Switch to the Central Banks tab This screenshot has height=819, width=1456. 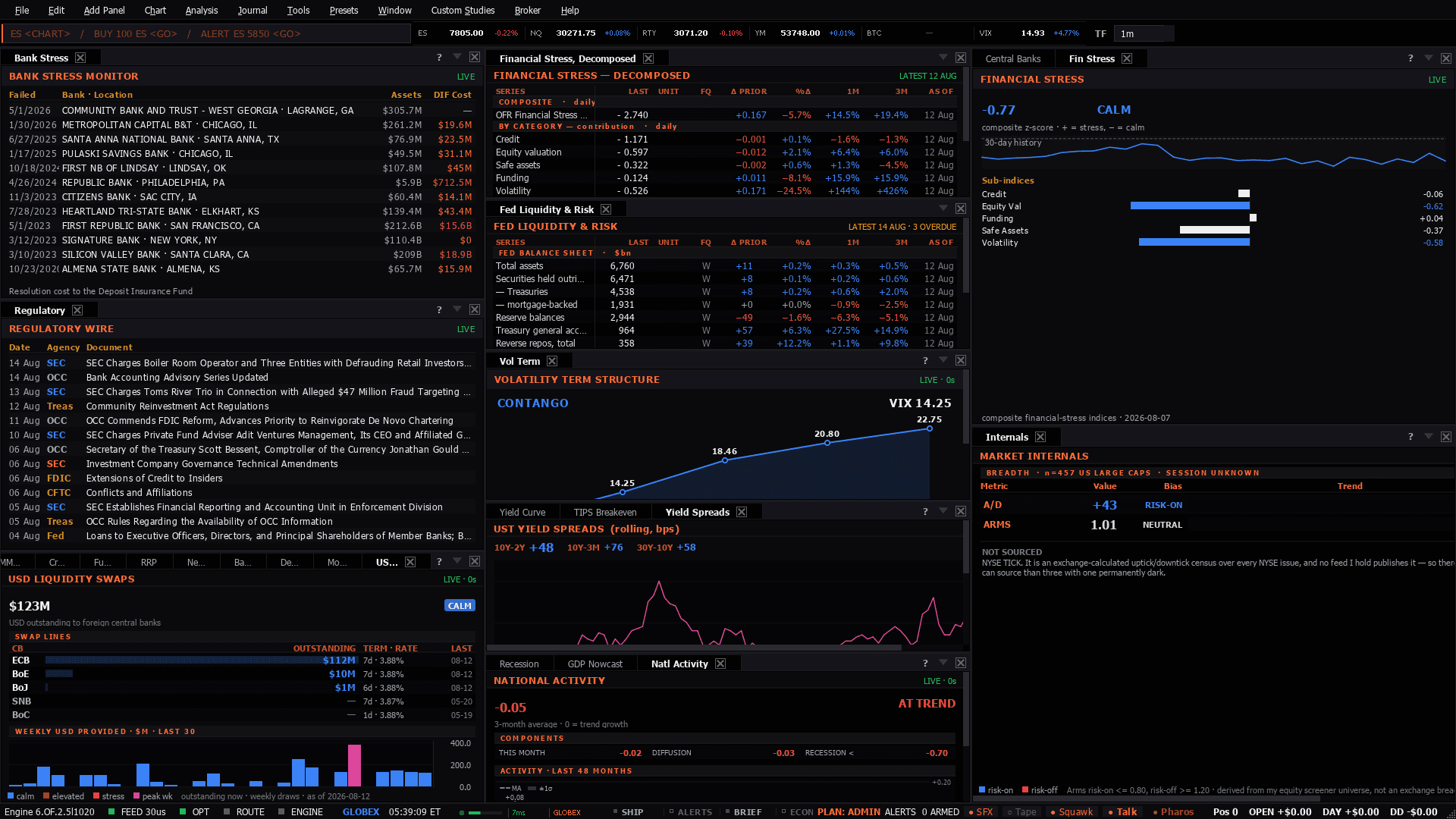pyautogui.click(x=1013, y=58)
